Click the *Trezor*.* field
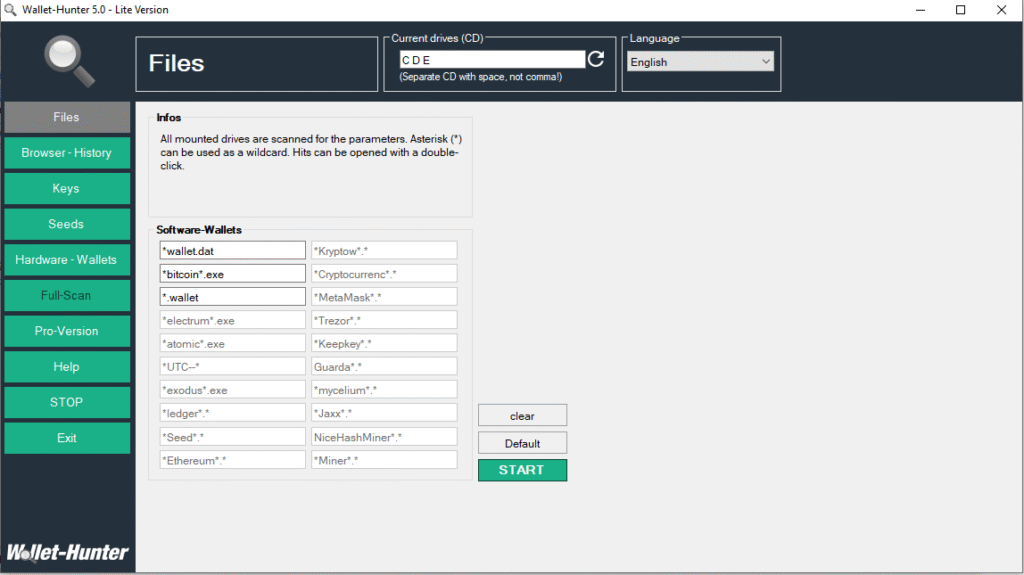 384,320
